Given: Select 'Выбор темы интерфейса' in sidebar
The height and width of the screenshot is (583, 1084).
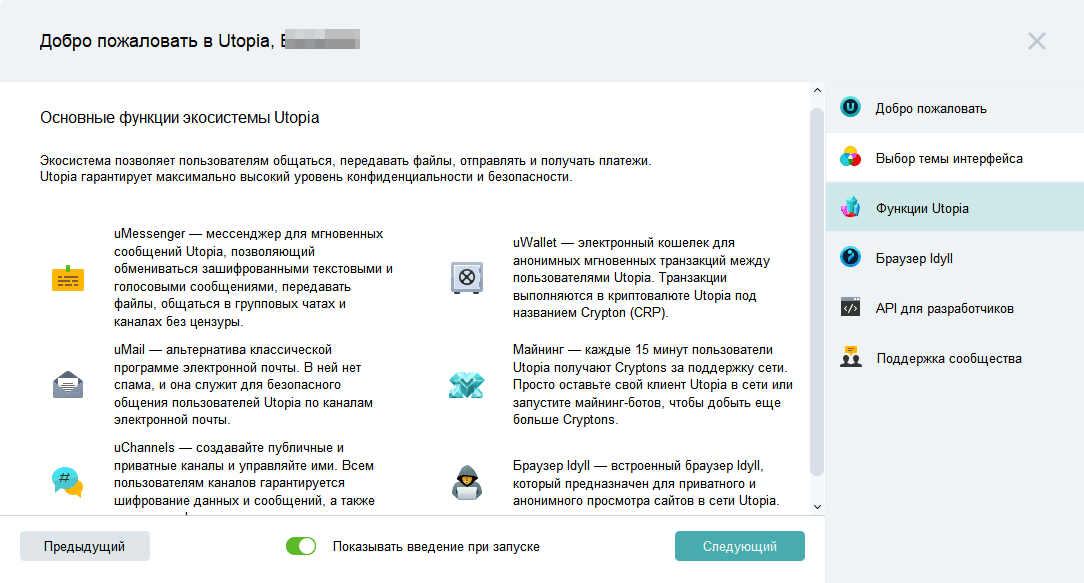Looking at the screenshot, I should [948, 158].
